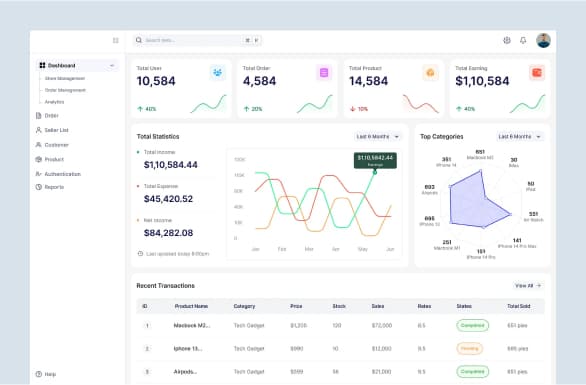Click the Product box icon
The image size is (586, 385).
[38, 159]
